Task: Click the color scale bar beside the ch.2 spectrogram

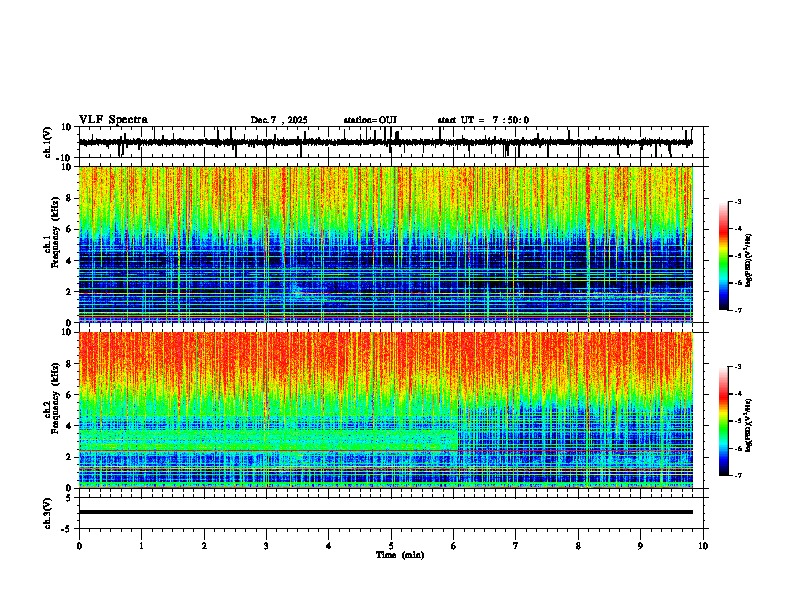Action: coord(724,421)
